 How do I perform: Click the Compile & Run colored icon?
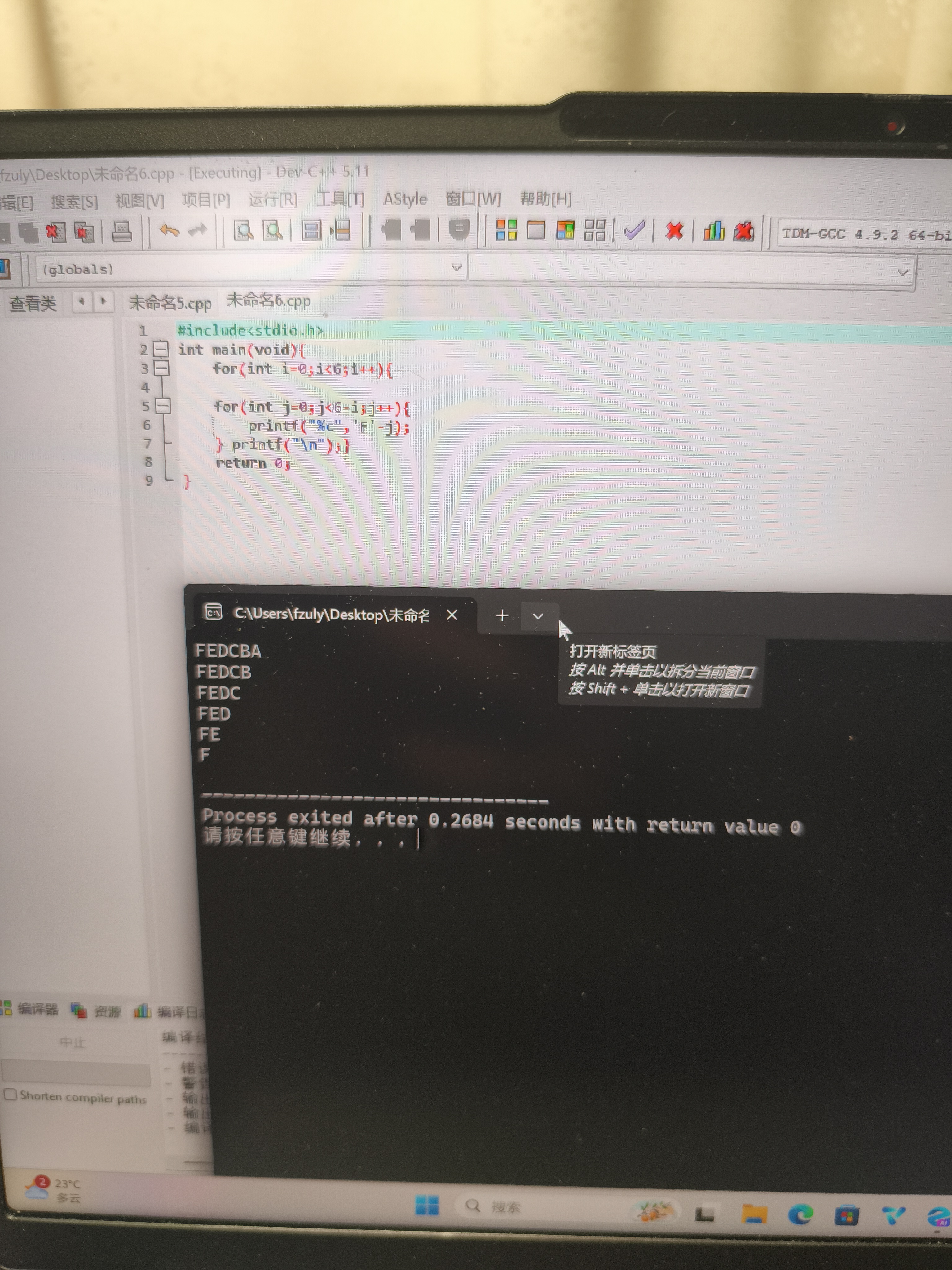[x=565, y=231]
